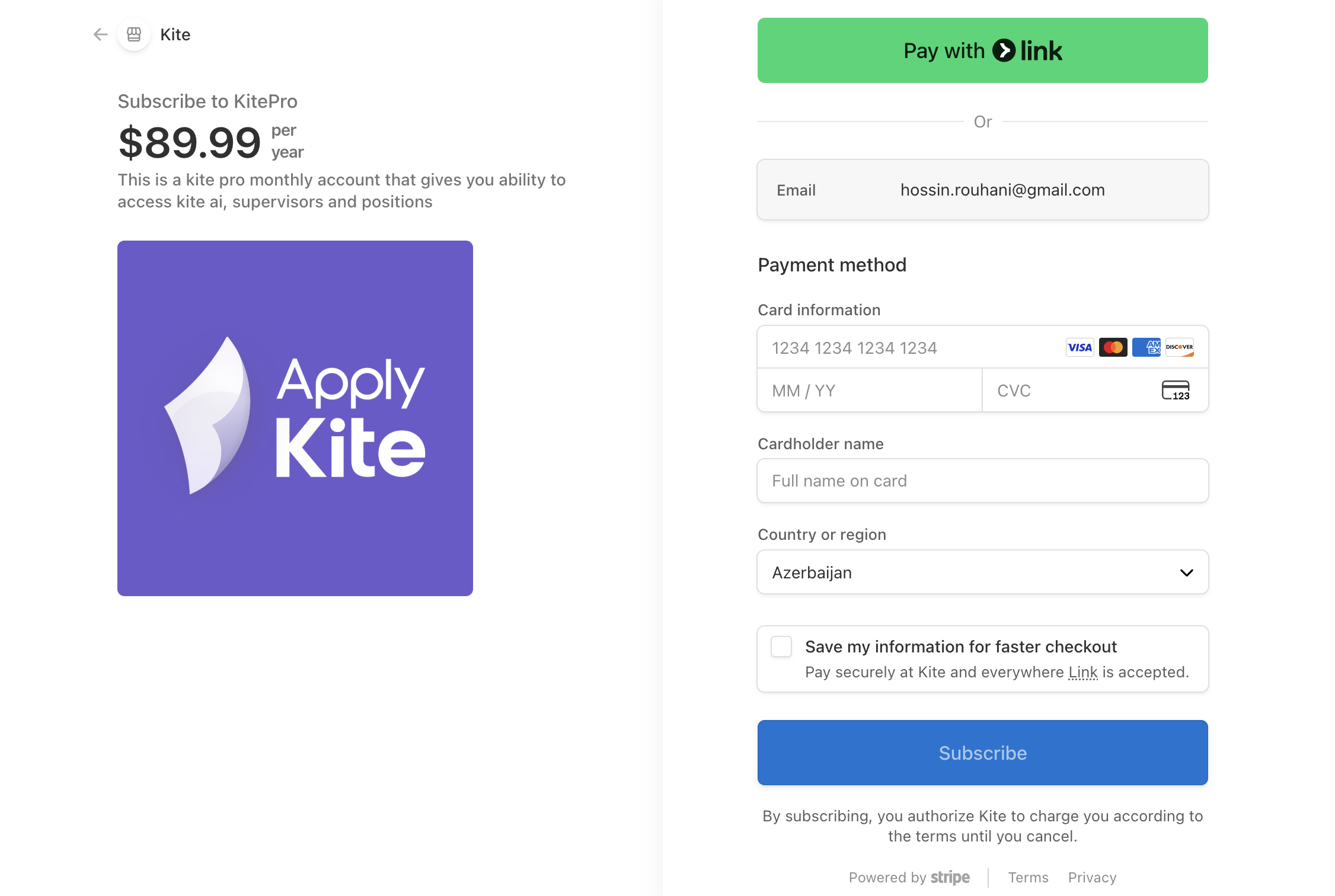Click the back arrow icon
Image resolution: width=1335 pixels, height=896 pixels.
[x=101, y=34]
